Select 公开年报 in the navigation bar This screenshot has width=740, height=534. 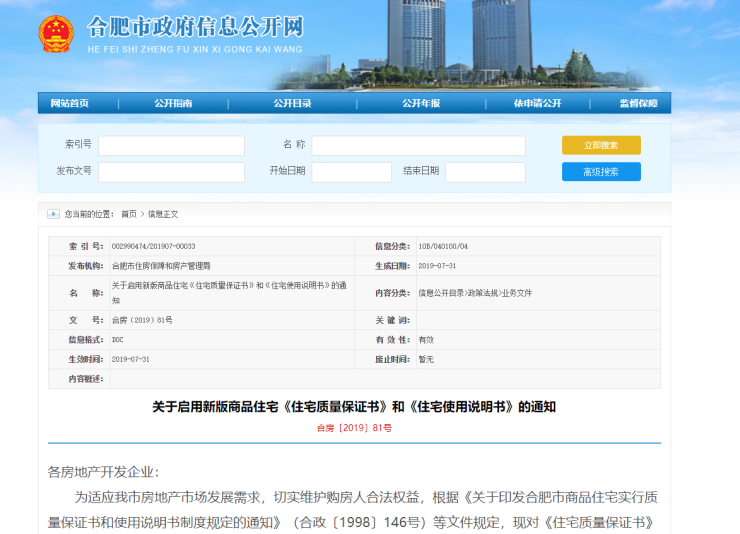click(x=420, y=103)
